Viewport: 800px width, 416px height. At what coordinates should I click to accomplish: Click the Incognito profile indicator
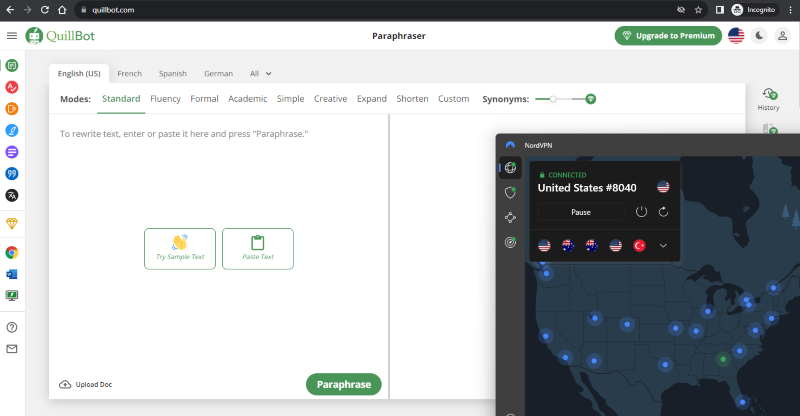[754, 10]
